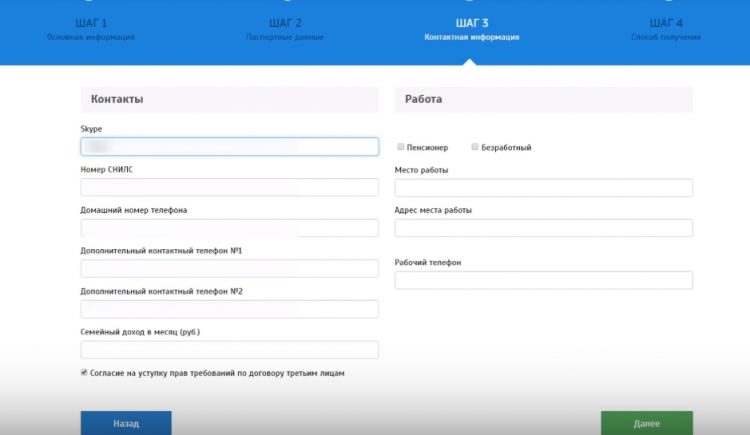Image resolution: width=750 pixels, height=435 pixels.
Task: Select Дополнительный контактный телефон №1 field
Action: (229, 268)
